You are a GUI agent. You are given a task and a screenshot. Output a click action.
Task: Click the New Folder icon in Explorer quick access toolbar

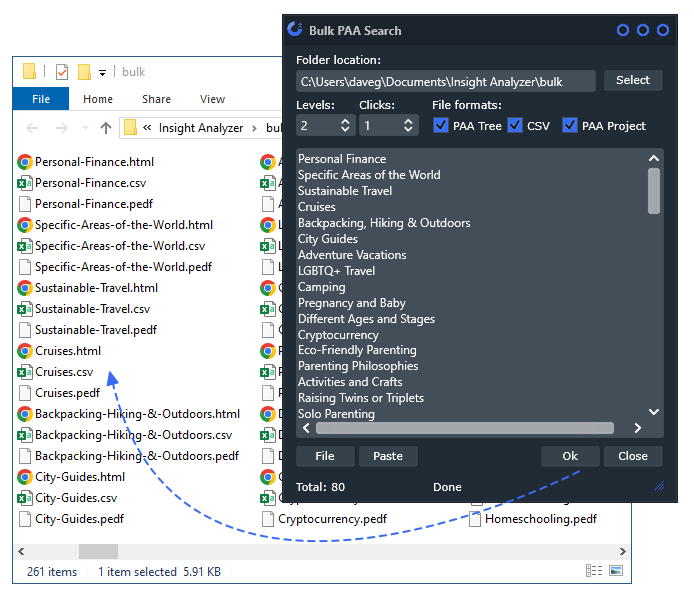84,72
